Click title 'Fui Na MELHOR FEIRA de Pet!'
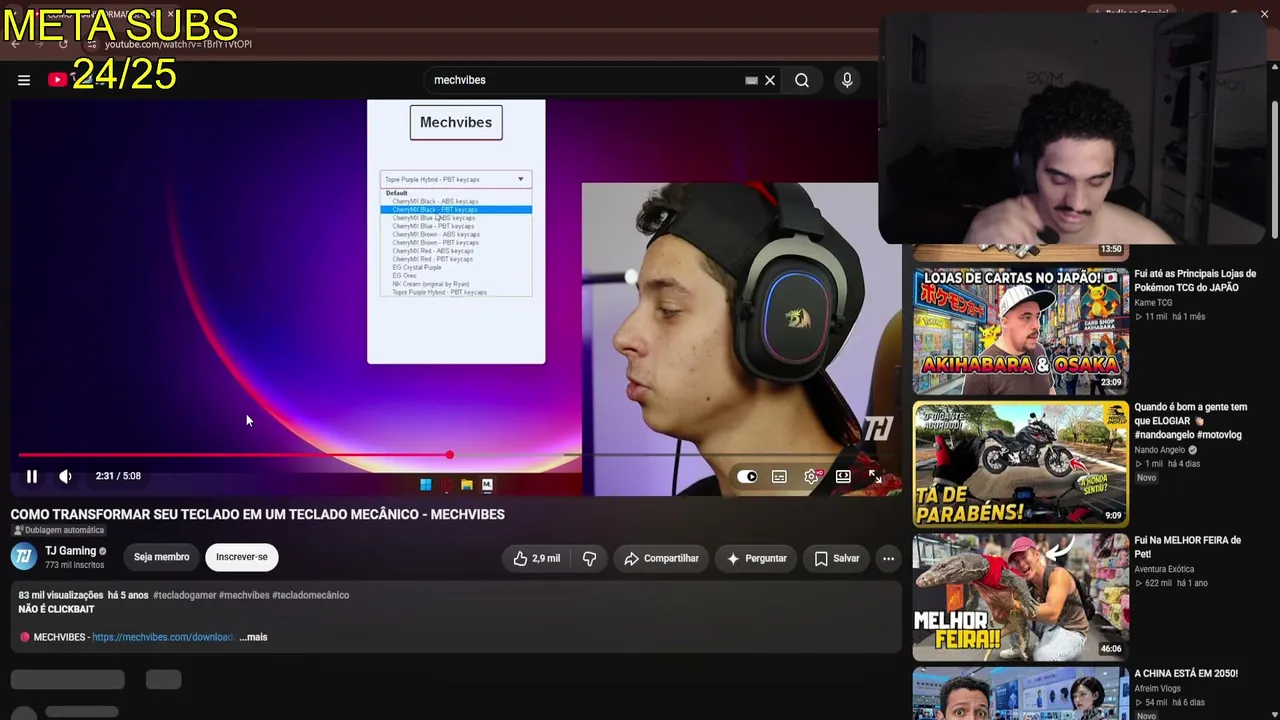The width and height of the screenshot is (1280, 720). click(x=1187, y=547)
